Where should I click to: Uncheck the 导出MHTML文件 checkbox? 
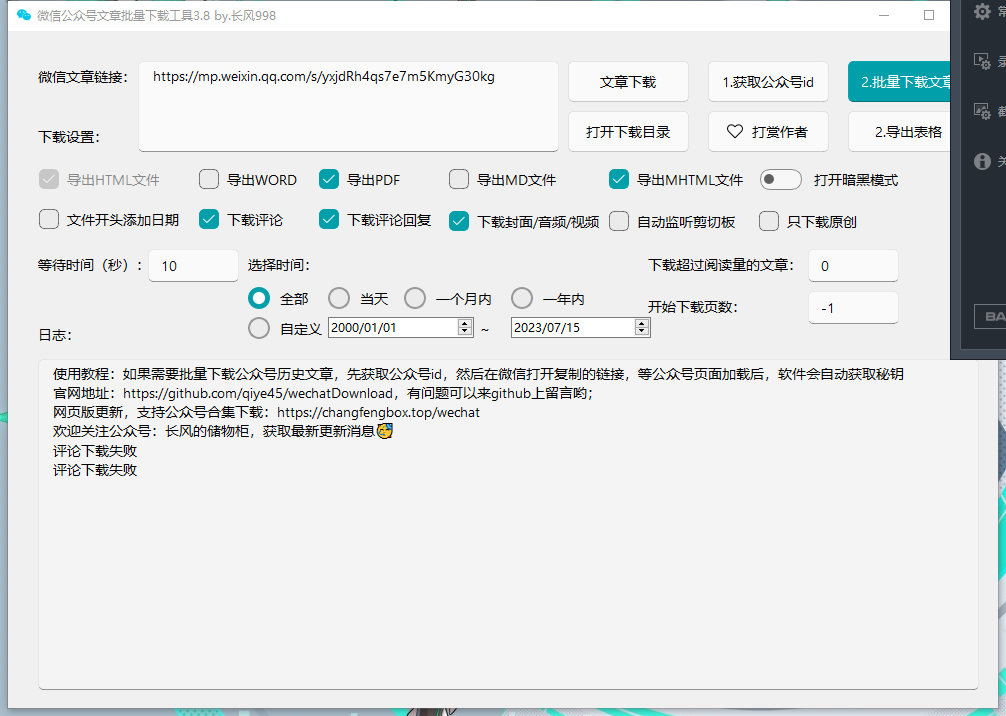coord(618,179)
